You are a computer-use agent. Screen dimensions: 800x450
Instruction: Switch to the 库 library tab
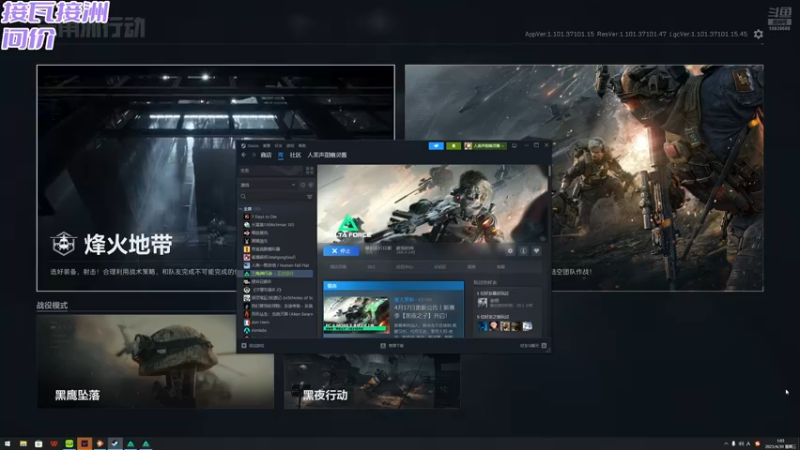[281, 155]
